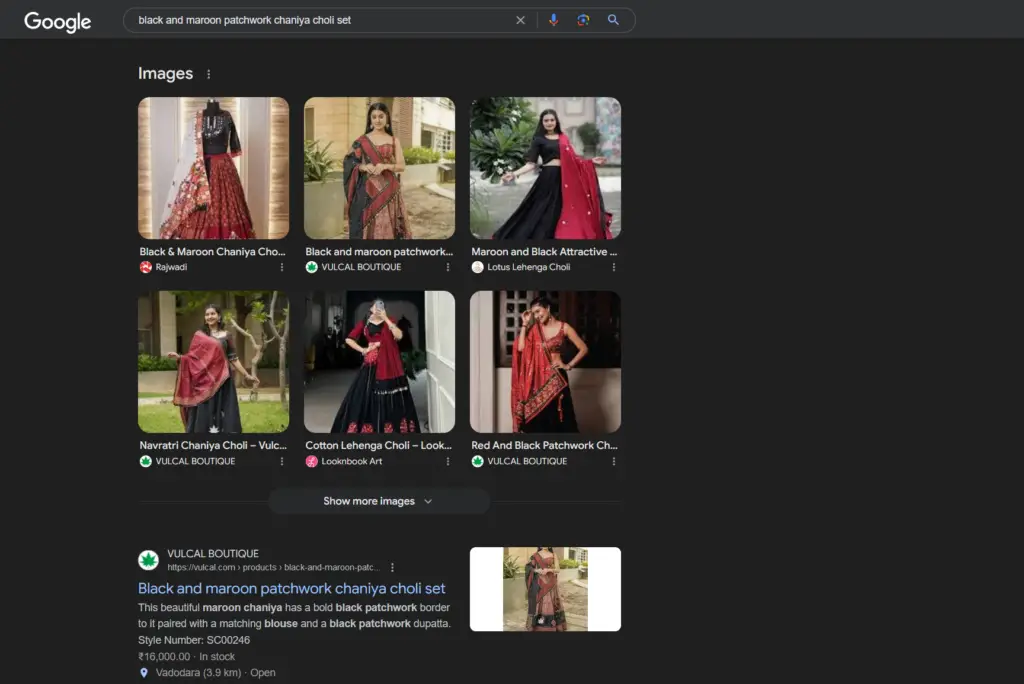Open the Black and maroon patchwork chaniya choli link
This screenshot has width=1024, height=684.
click(291, 588)
